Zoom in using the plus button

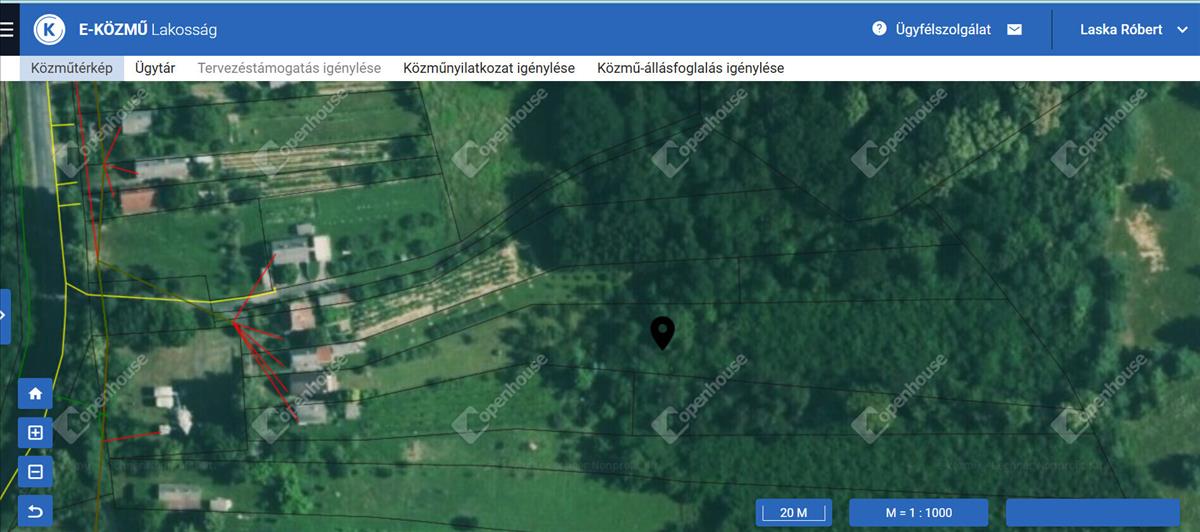coord(35,433)
